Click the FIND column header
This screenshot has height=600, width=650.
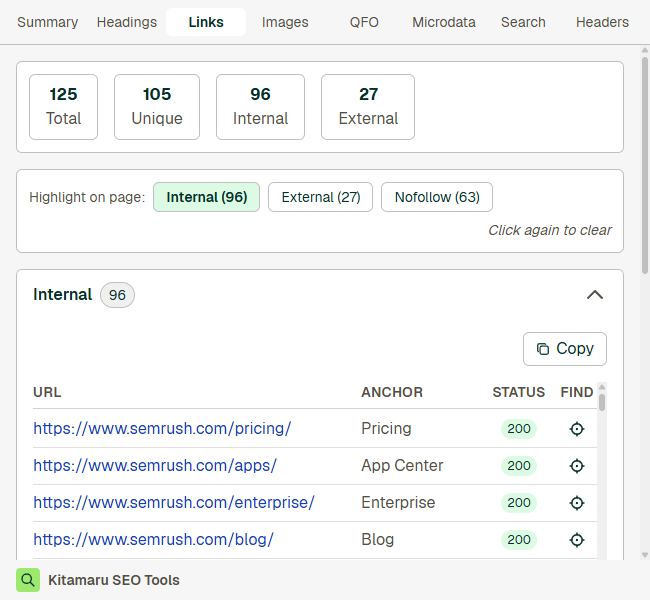point(577,392)
